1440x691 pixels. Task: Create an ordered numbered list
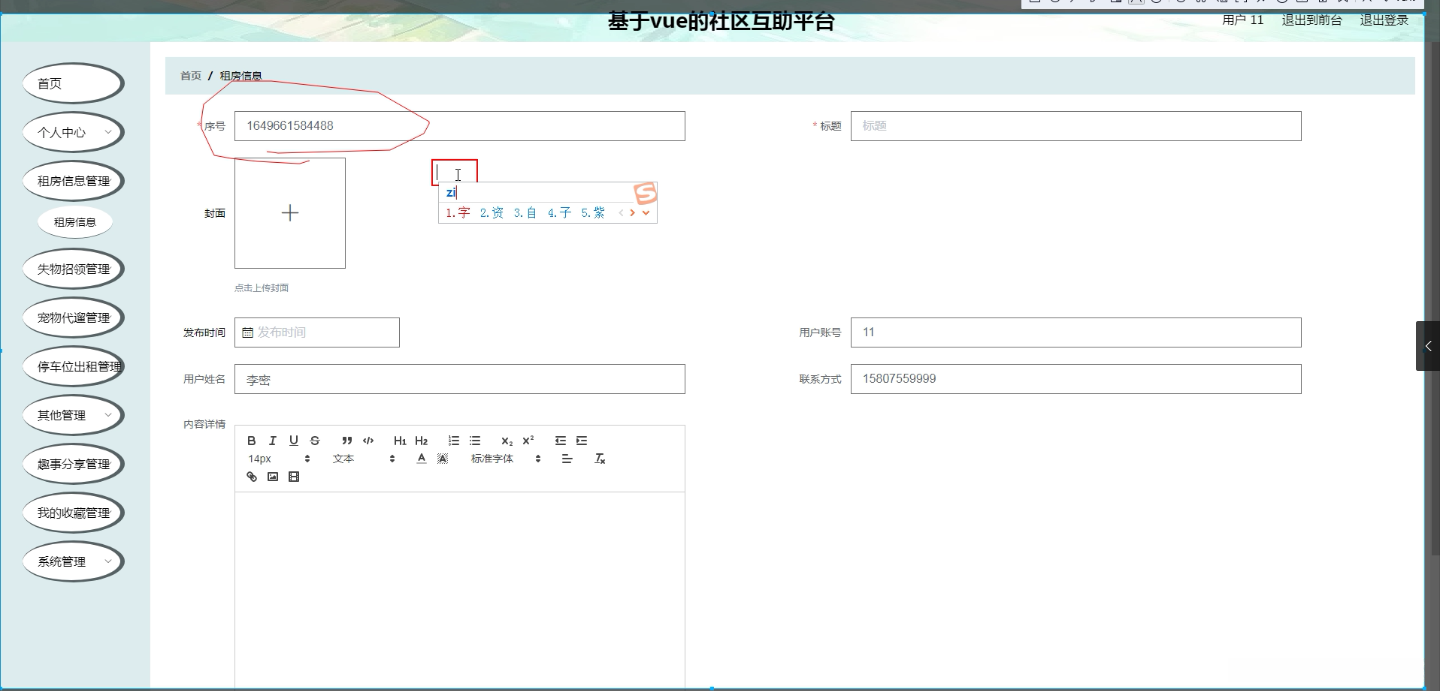[x=454, y=441]
